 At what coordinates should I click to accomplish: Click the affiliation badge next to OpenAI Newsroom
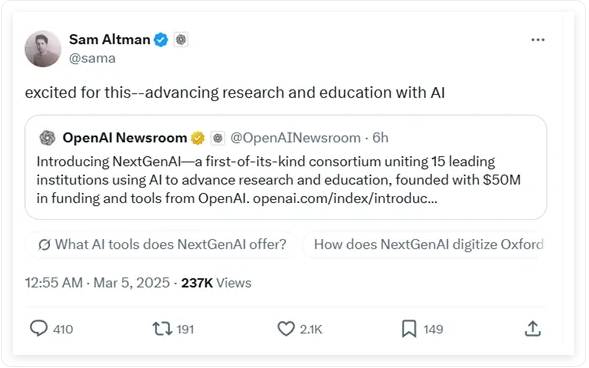[x=217, y=138]
